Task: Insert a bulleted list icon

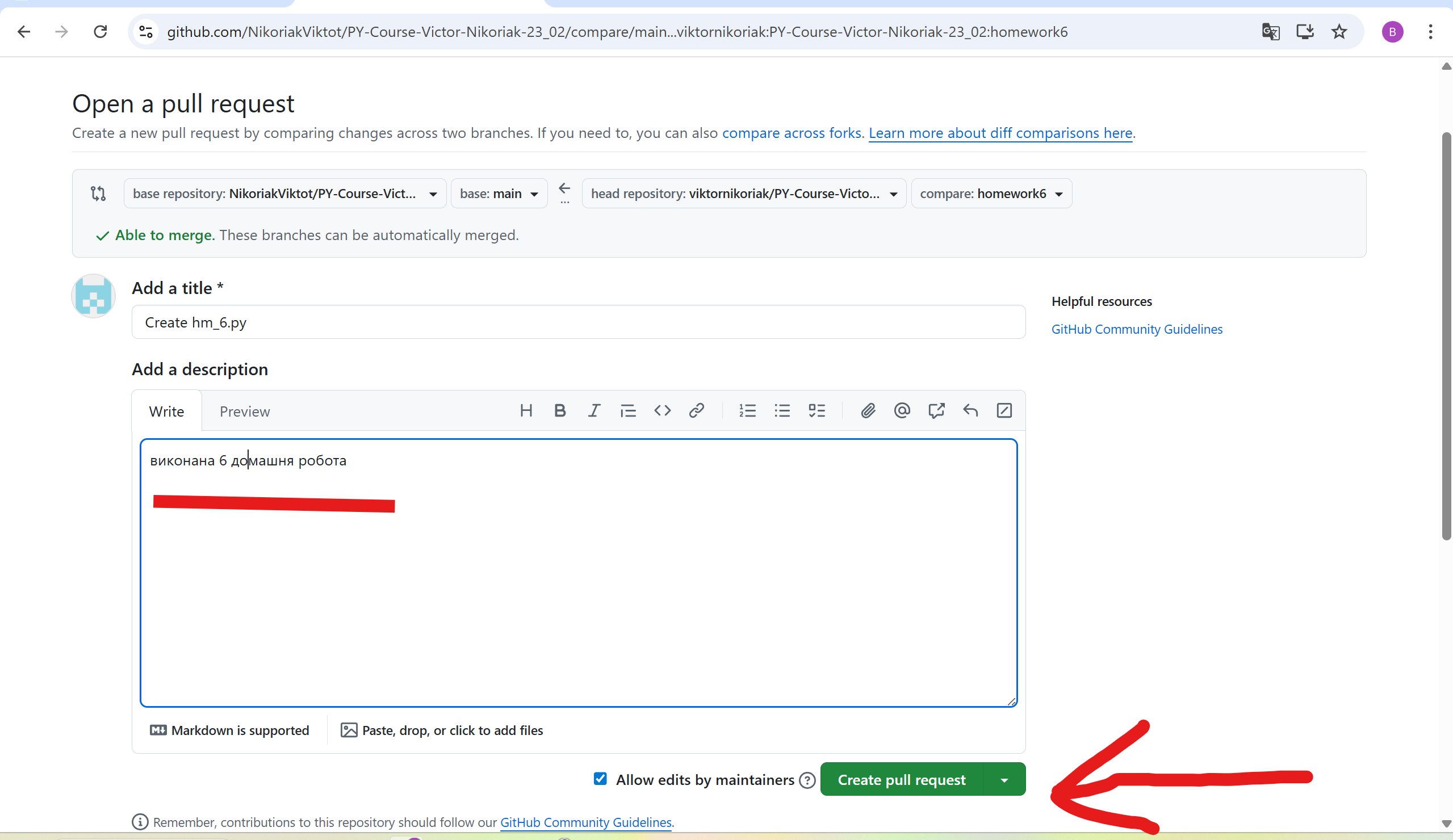Action: 782,410
